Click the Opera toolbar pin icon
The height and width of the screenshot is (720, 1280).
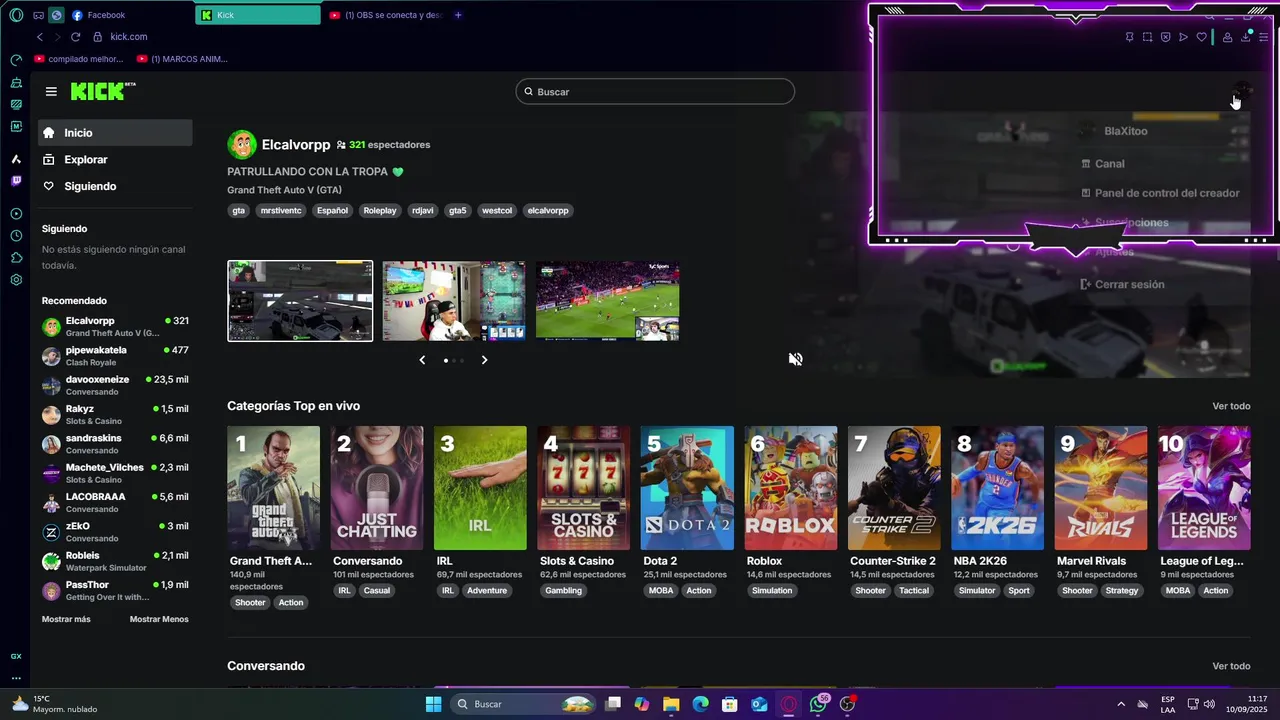coord(1129,37)
